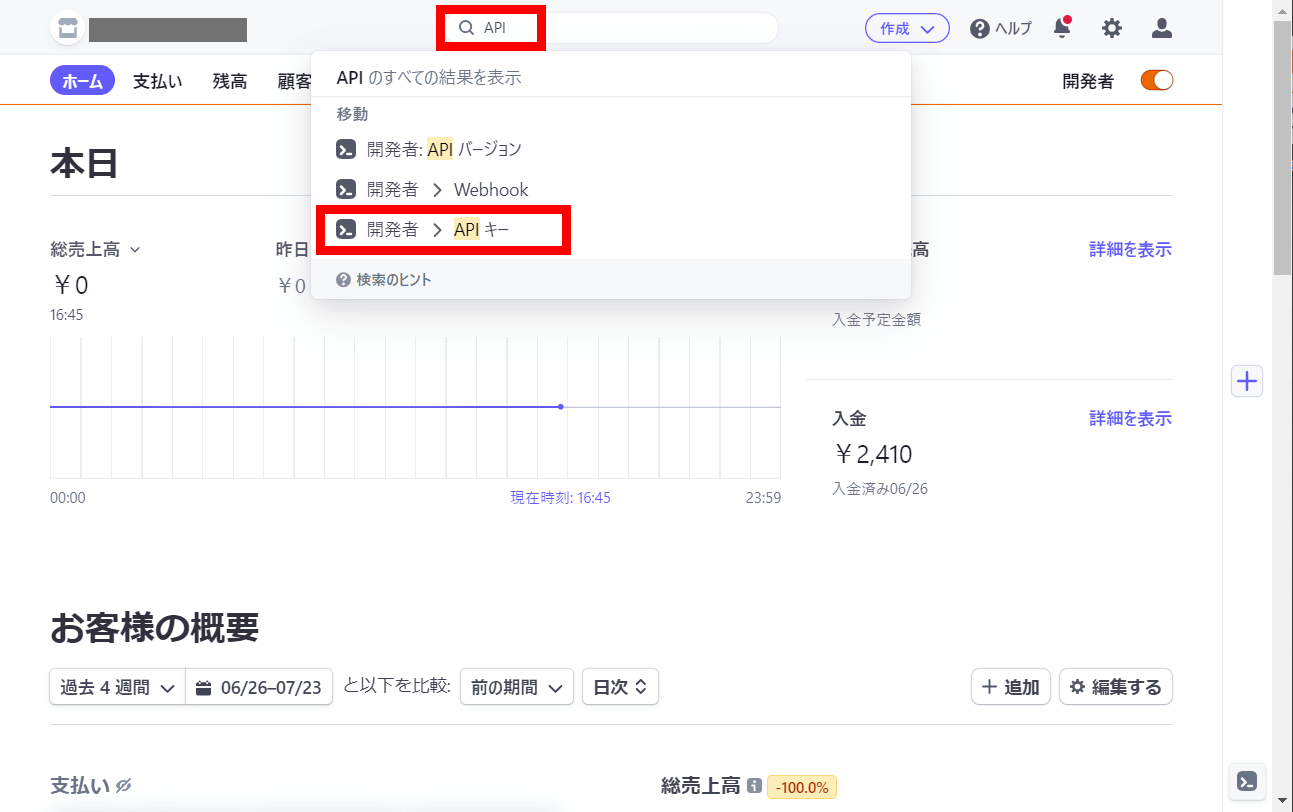Click the -100.0% change badge
The height and width of the screenshot is (812, 1293).
802,787
